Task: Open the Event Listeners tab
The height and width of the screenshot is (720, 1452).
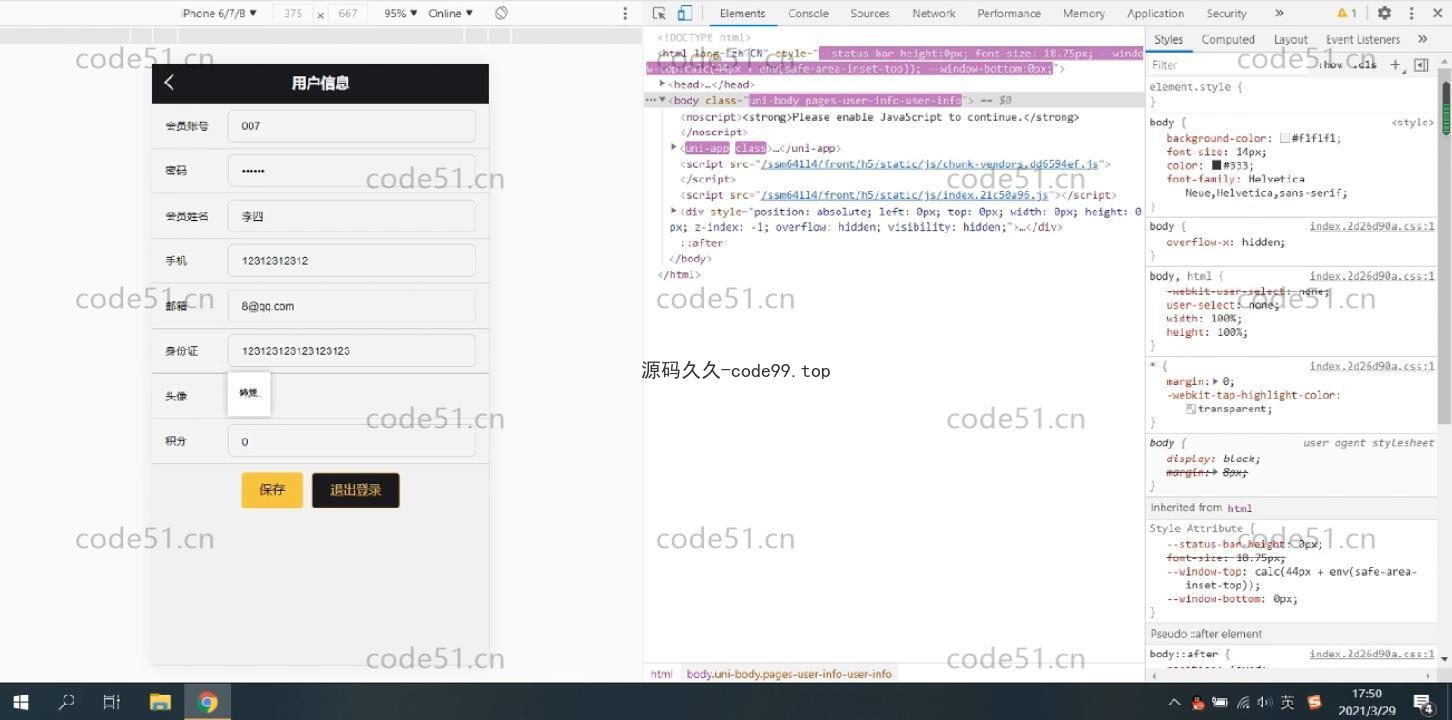Action: pyautogui.click(x=1363, y=39)
